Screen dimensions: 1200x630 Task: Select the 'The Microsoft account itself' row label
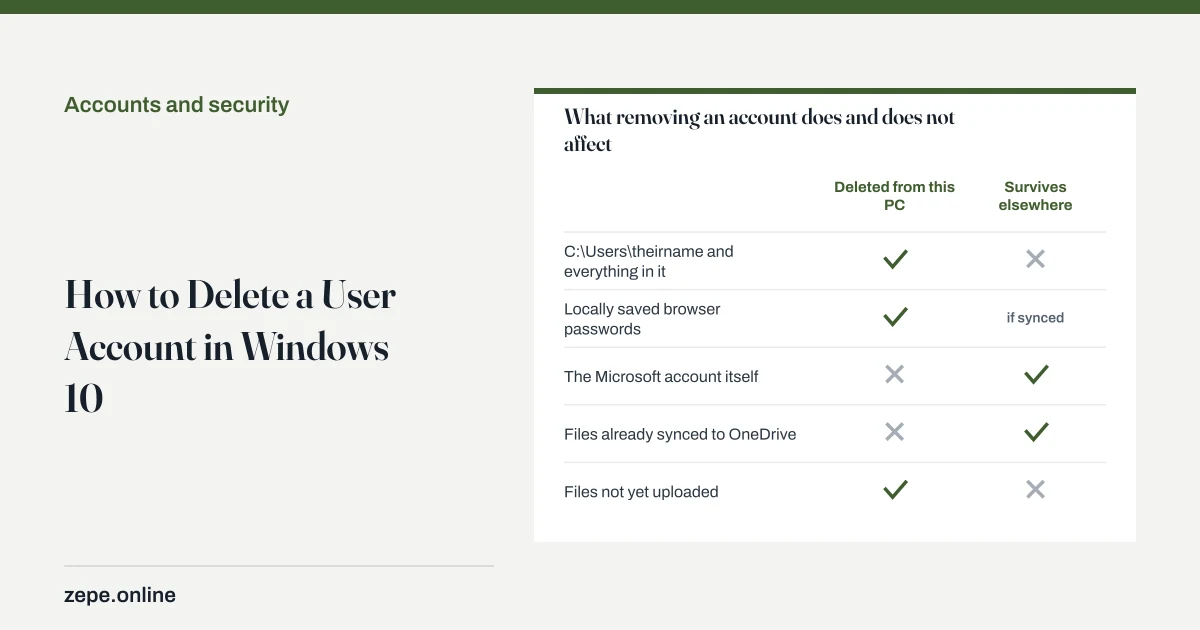click(x=661, y=377)
